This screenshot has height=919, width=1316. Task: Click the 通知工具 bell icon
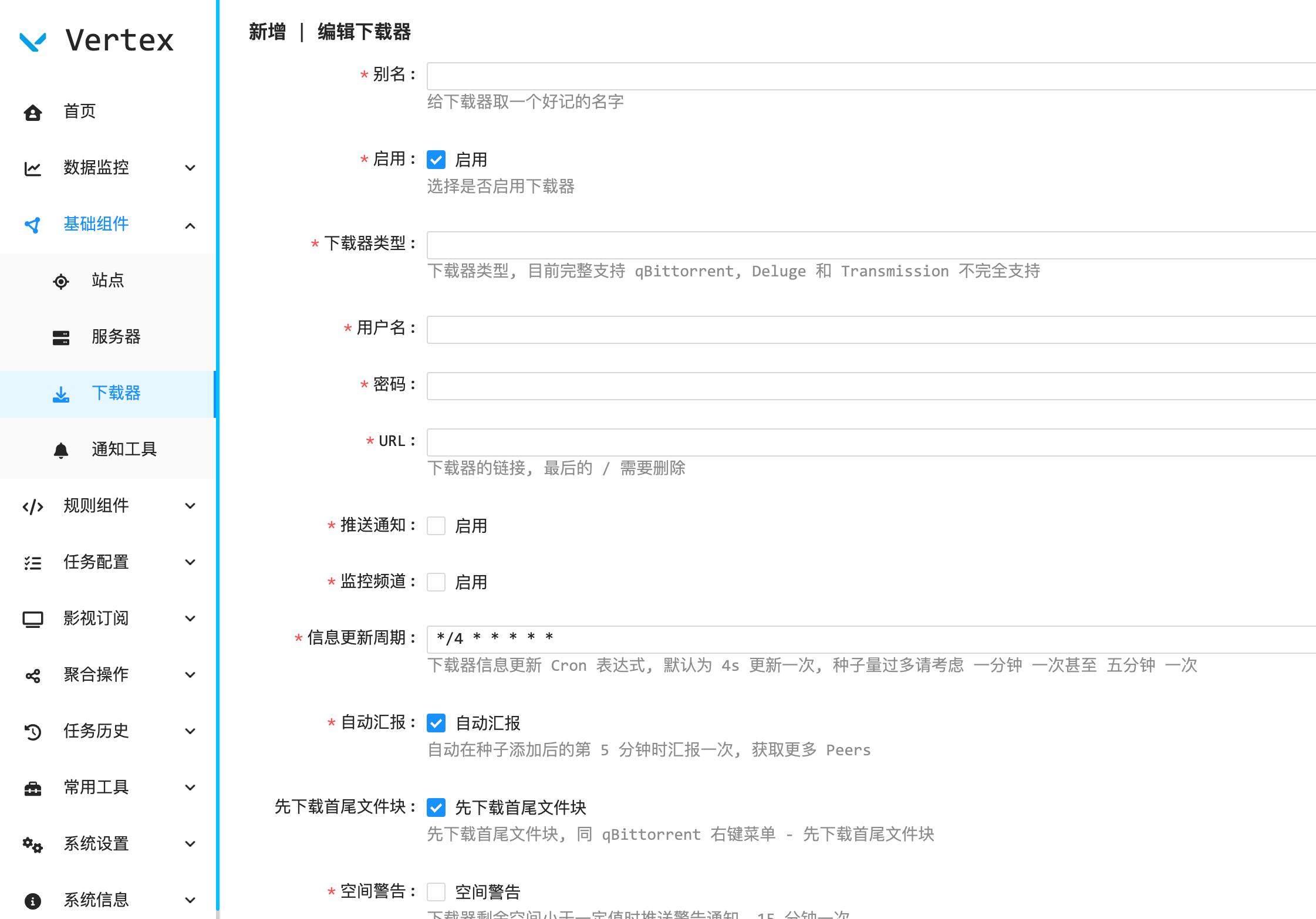tap(60, 450)
